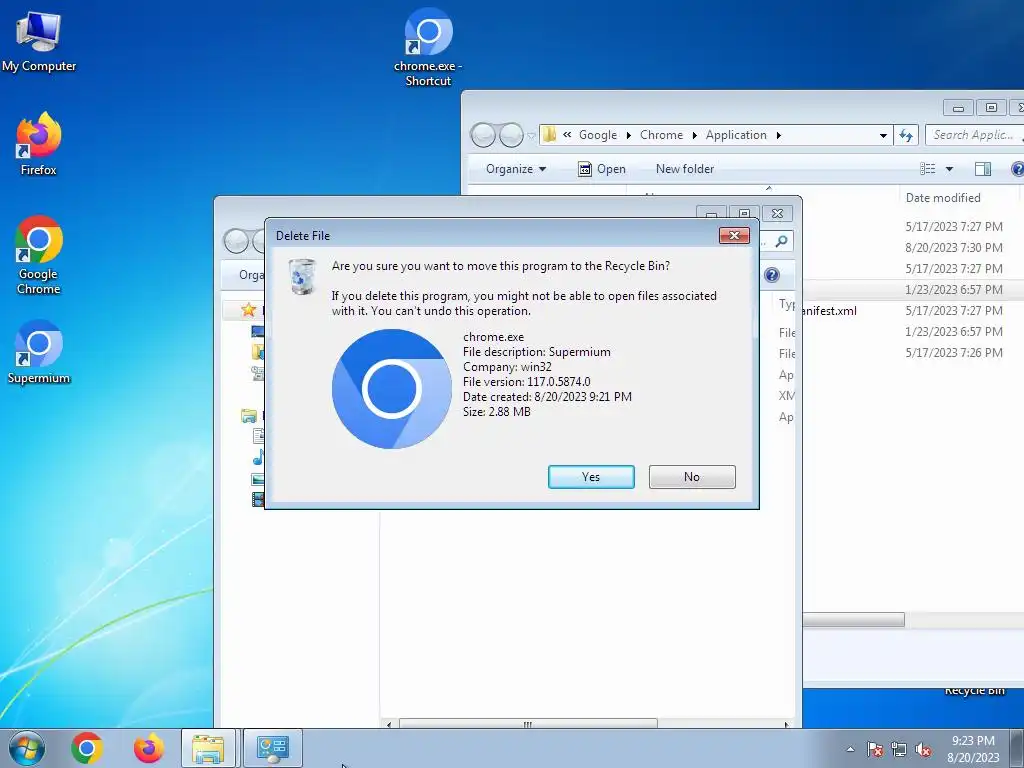Select the row dated 5/17/2023 7:26 PM
The image size is (1024, 768).
[x=913, y=353]
